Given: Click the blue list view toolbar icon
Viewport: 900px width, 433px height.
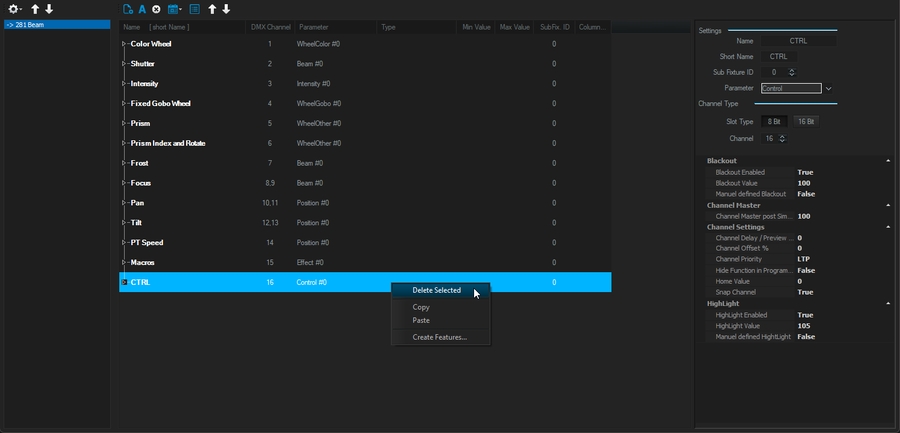Looking at the screenshot, I should tap(194, 9).
